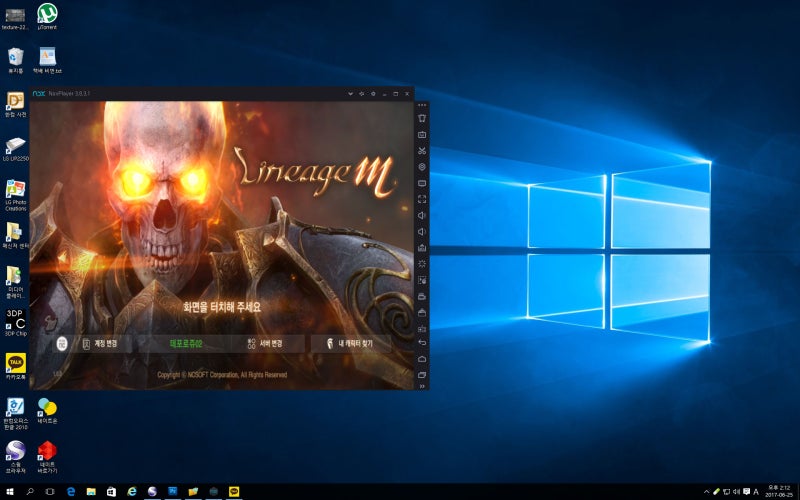Screen dimensions: 800x500
Task: Click the Lineage M logo on the splash screen
Action: pos(315,172)
